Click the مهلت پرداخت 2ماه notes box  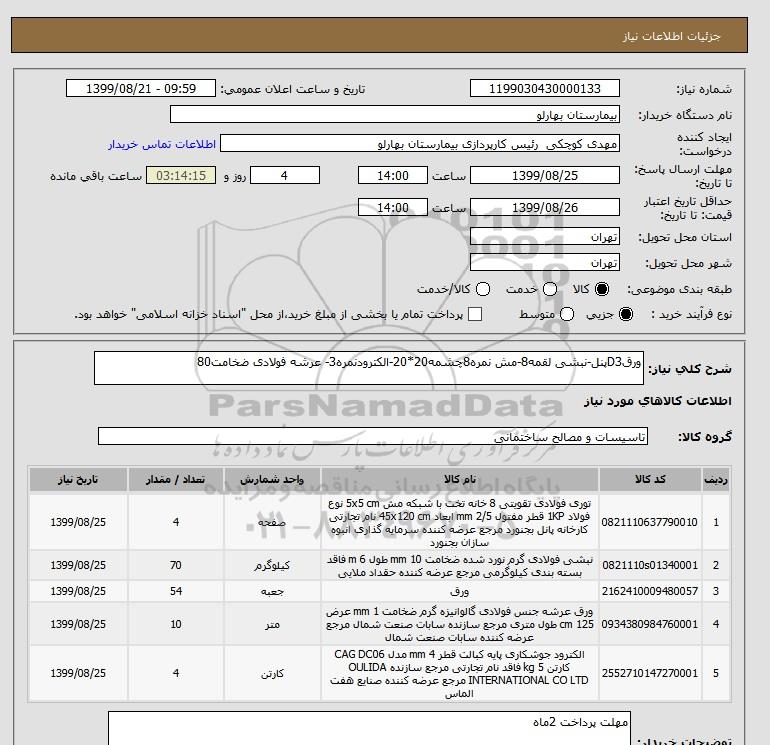(x=369, y=728)
